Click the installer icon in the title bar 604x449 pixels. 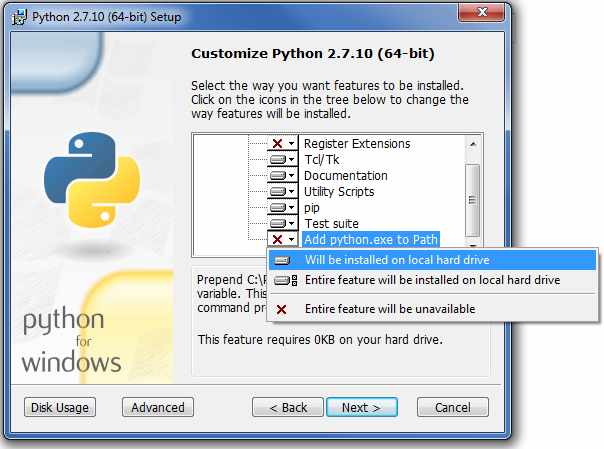[15, 16]
